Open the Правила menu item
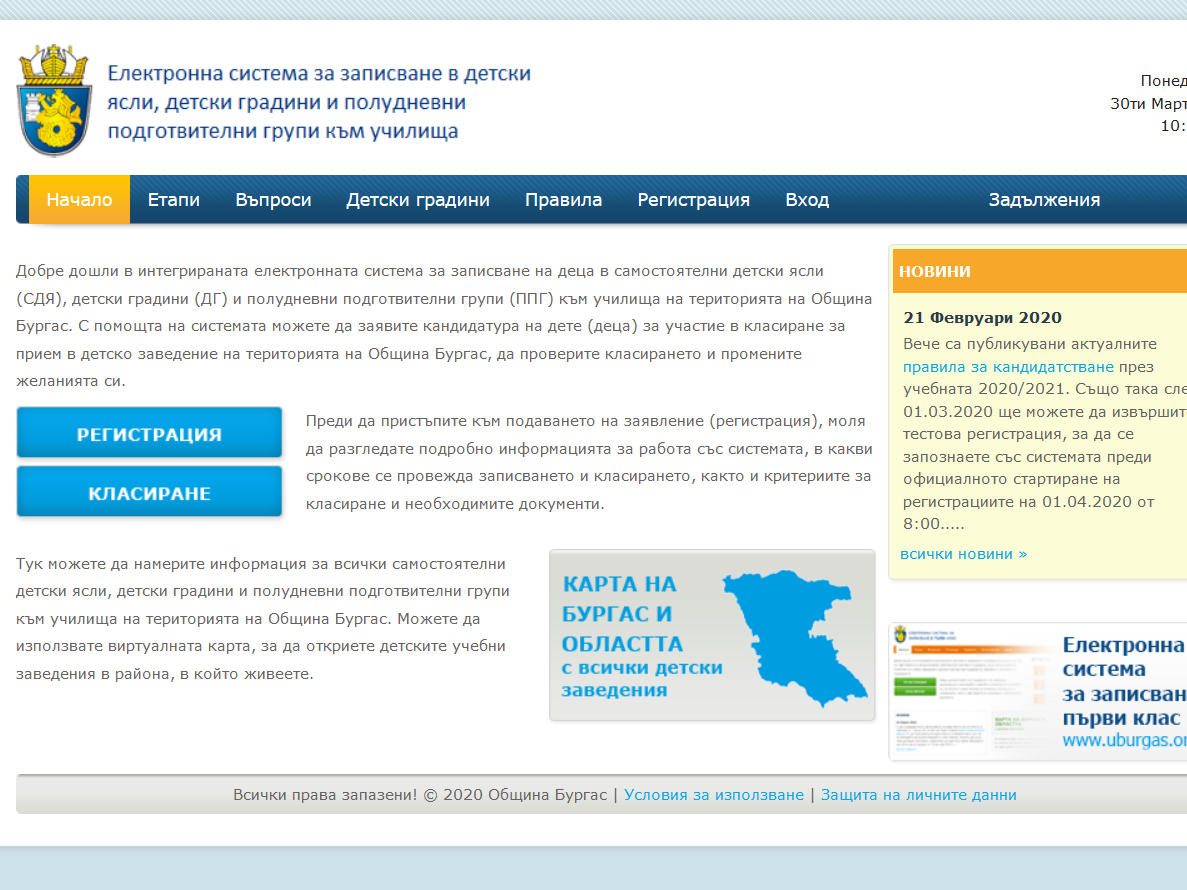Image resolution: width=1187 pixels, height=890 pixels. coord(564,200)
